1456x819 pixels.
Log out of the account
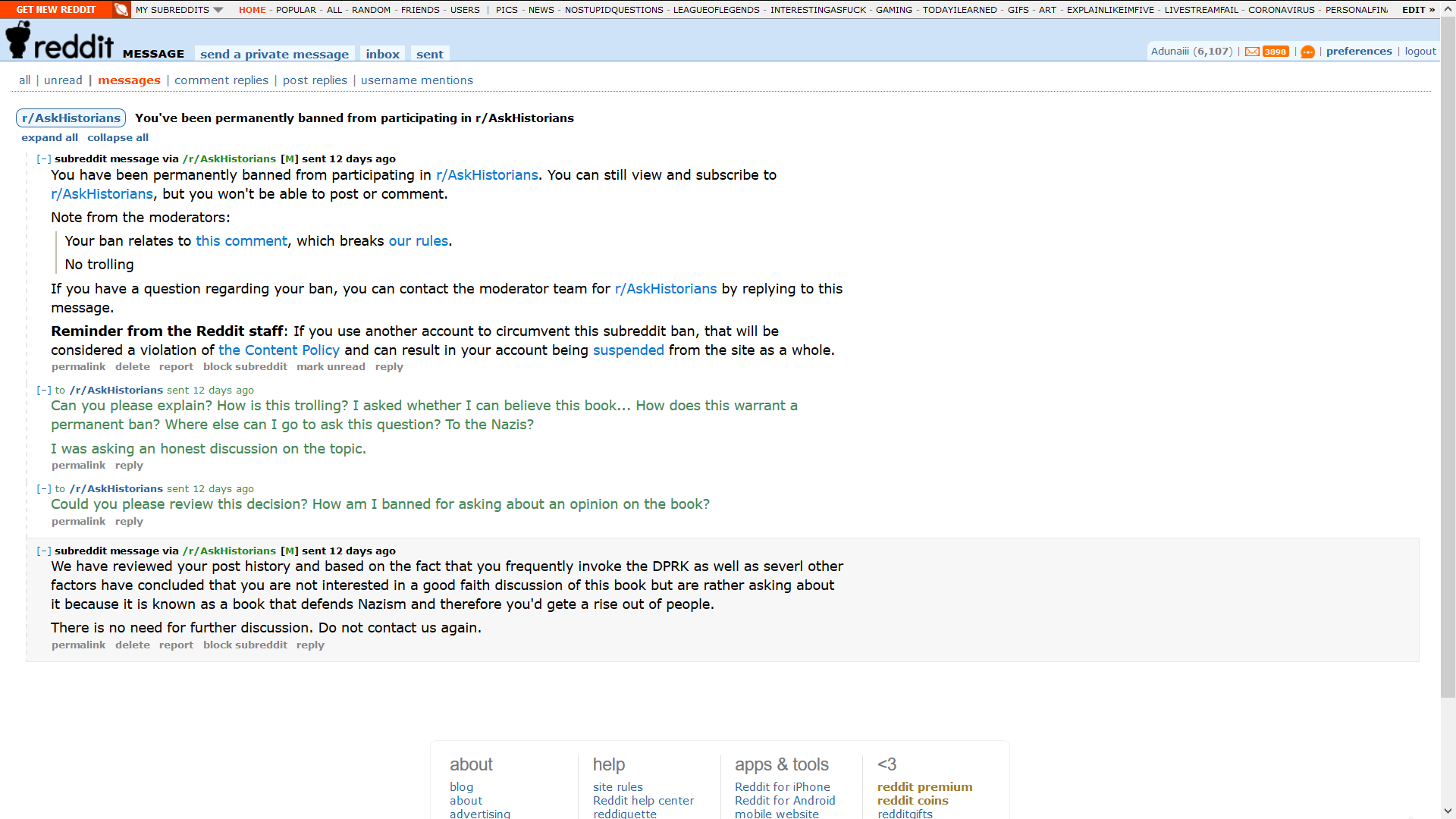pos(1420,52)
